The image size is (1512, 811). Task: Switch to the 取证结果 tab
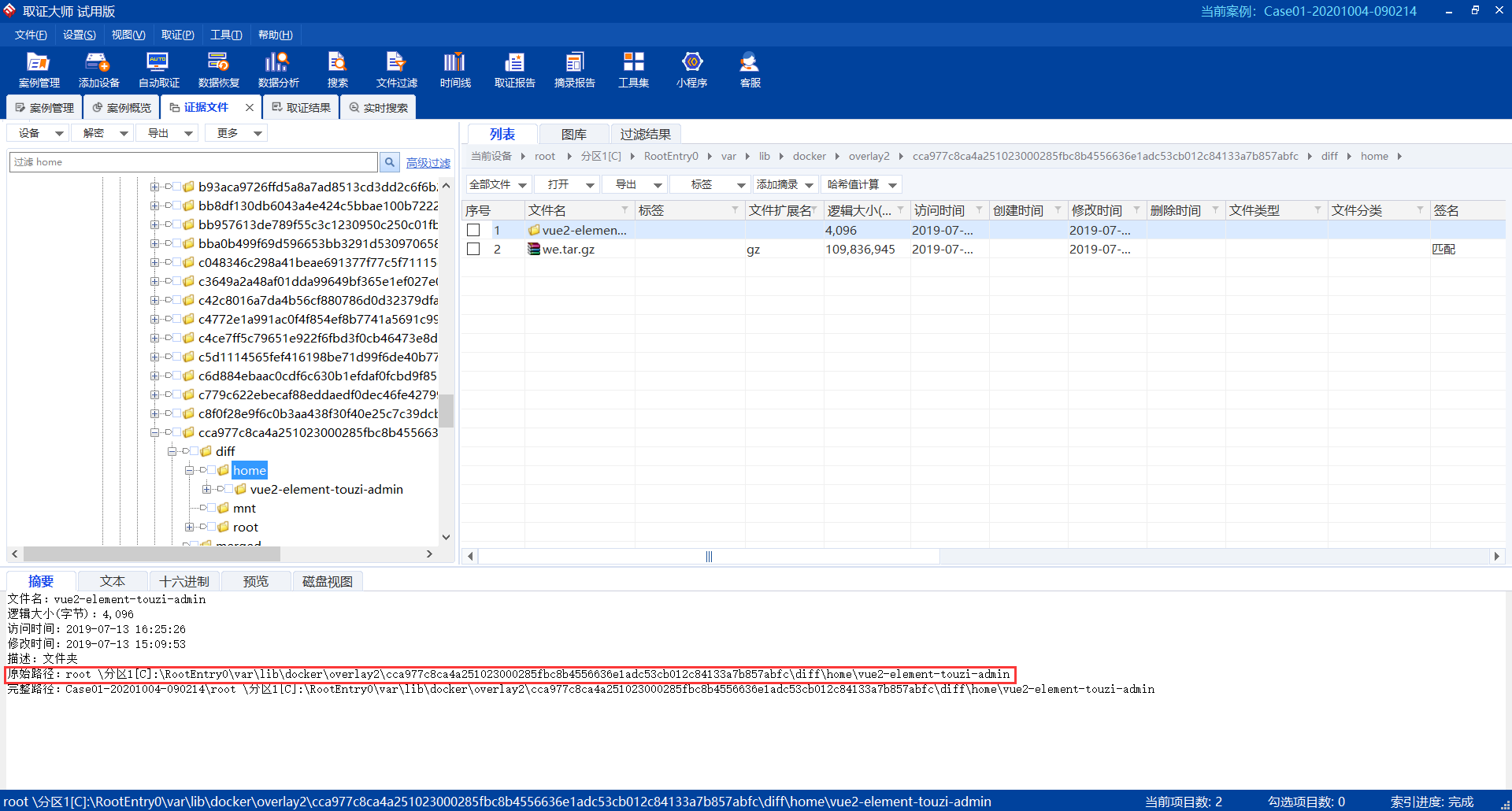pyautogui.click(x=301, y=107)
